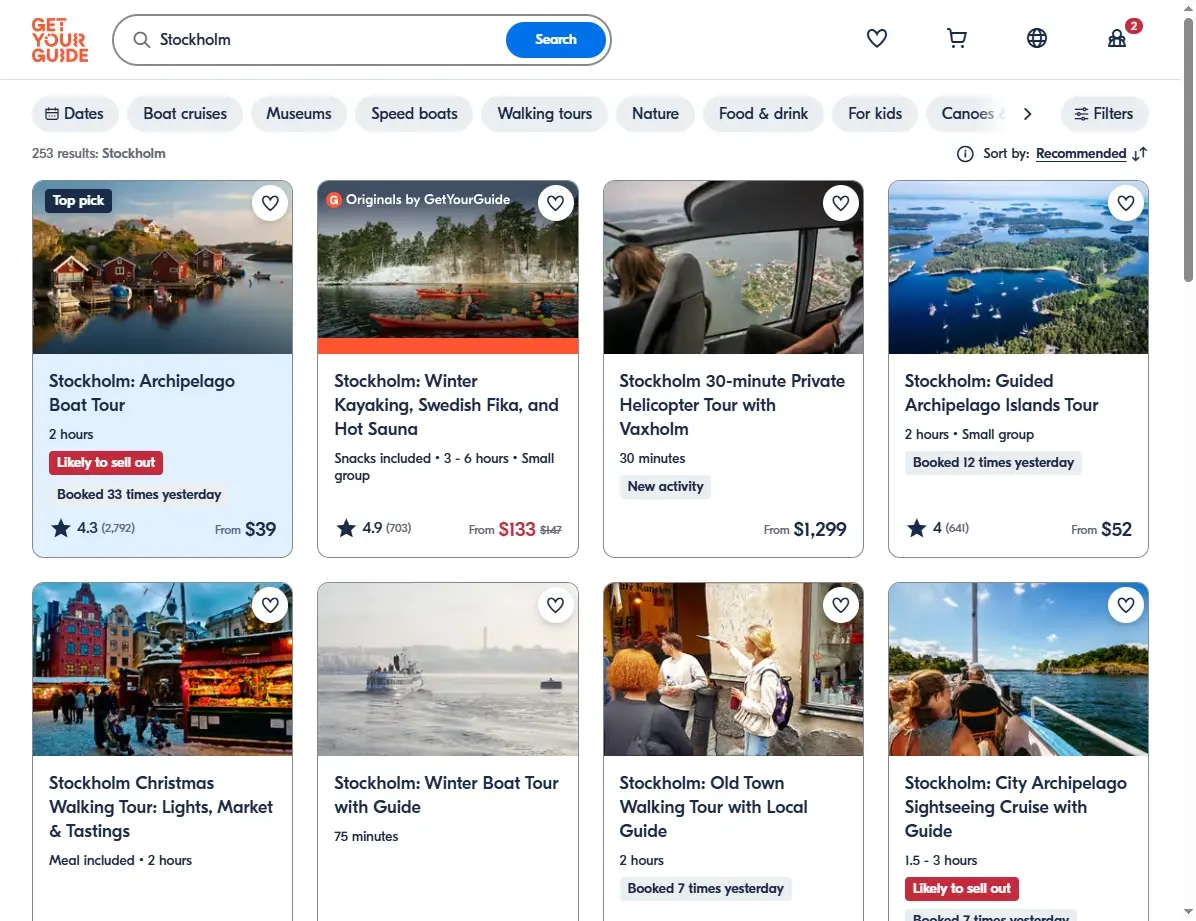Click the info icon beside Sort by
Screen dimensions: 1196x921
pos(965,154)
